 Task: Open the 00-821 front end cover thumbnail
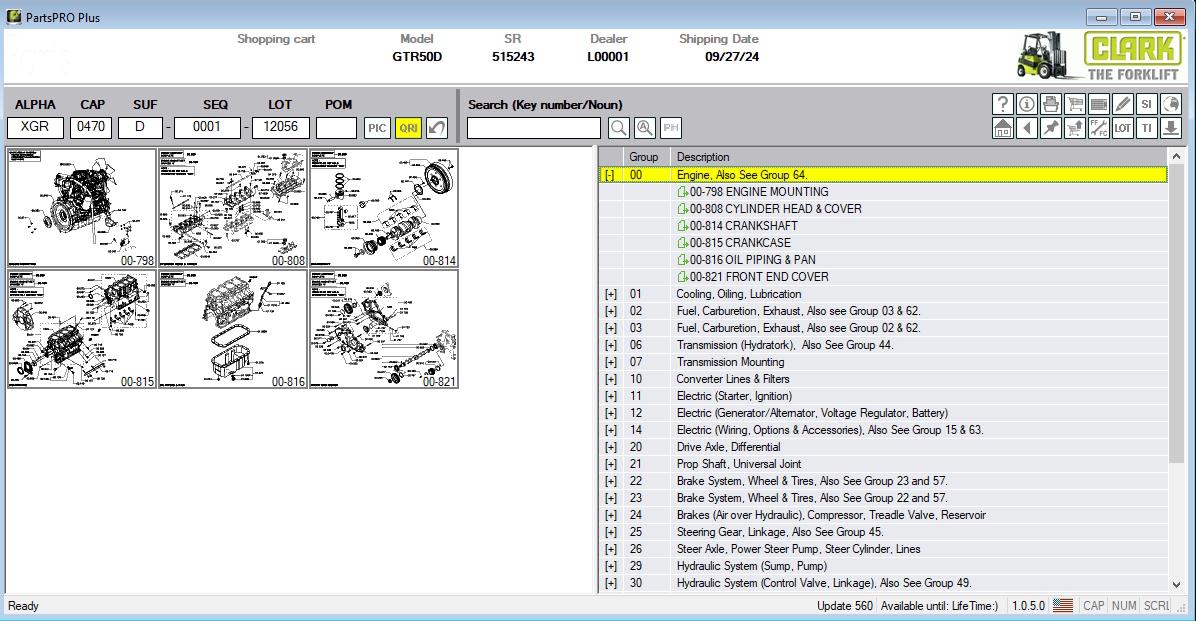[x=384, y=329]
